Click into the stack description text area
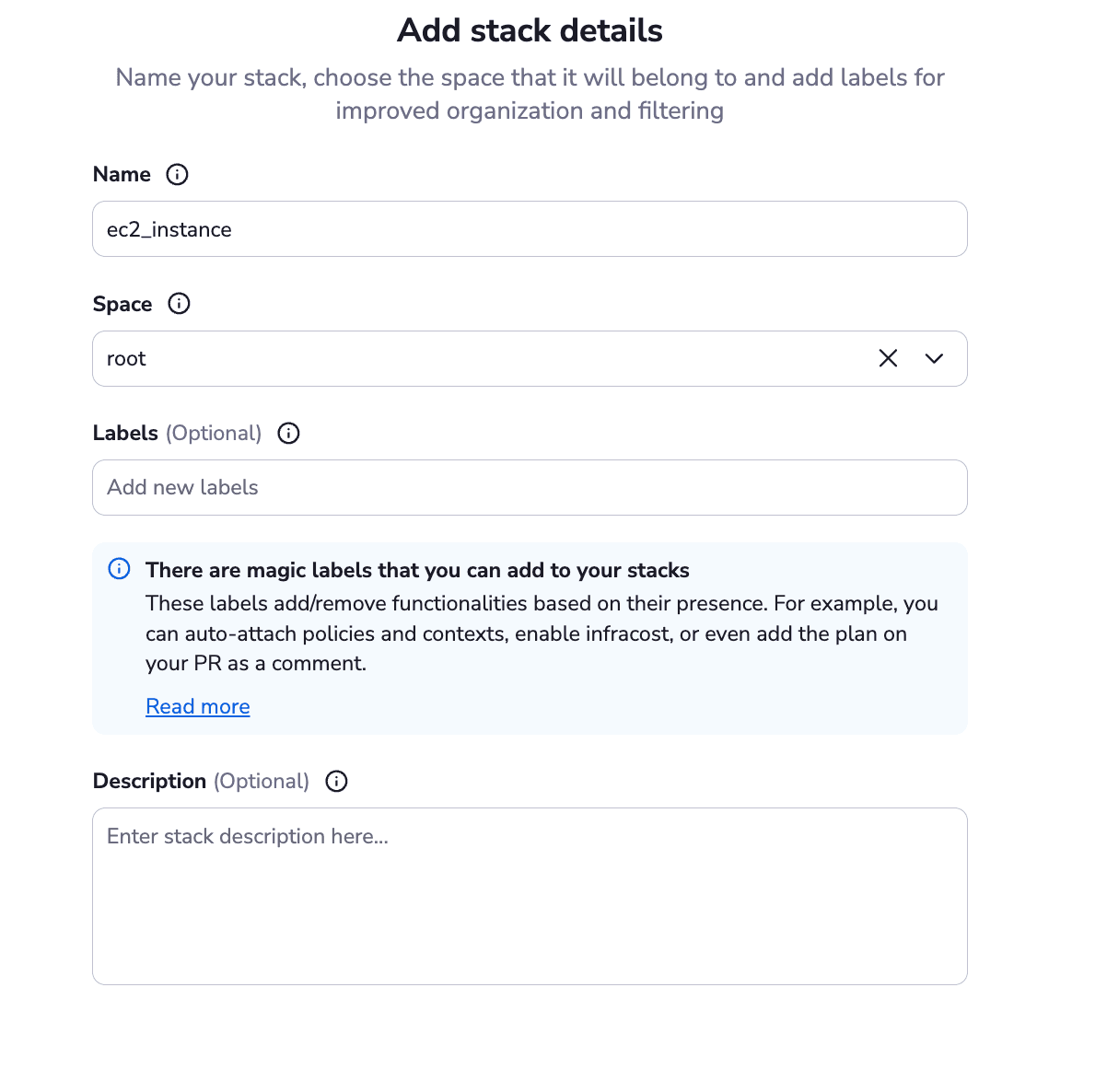This screenshot has height=1092, width=1107. 530,896
